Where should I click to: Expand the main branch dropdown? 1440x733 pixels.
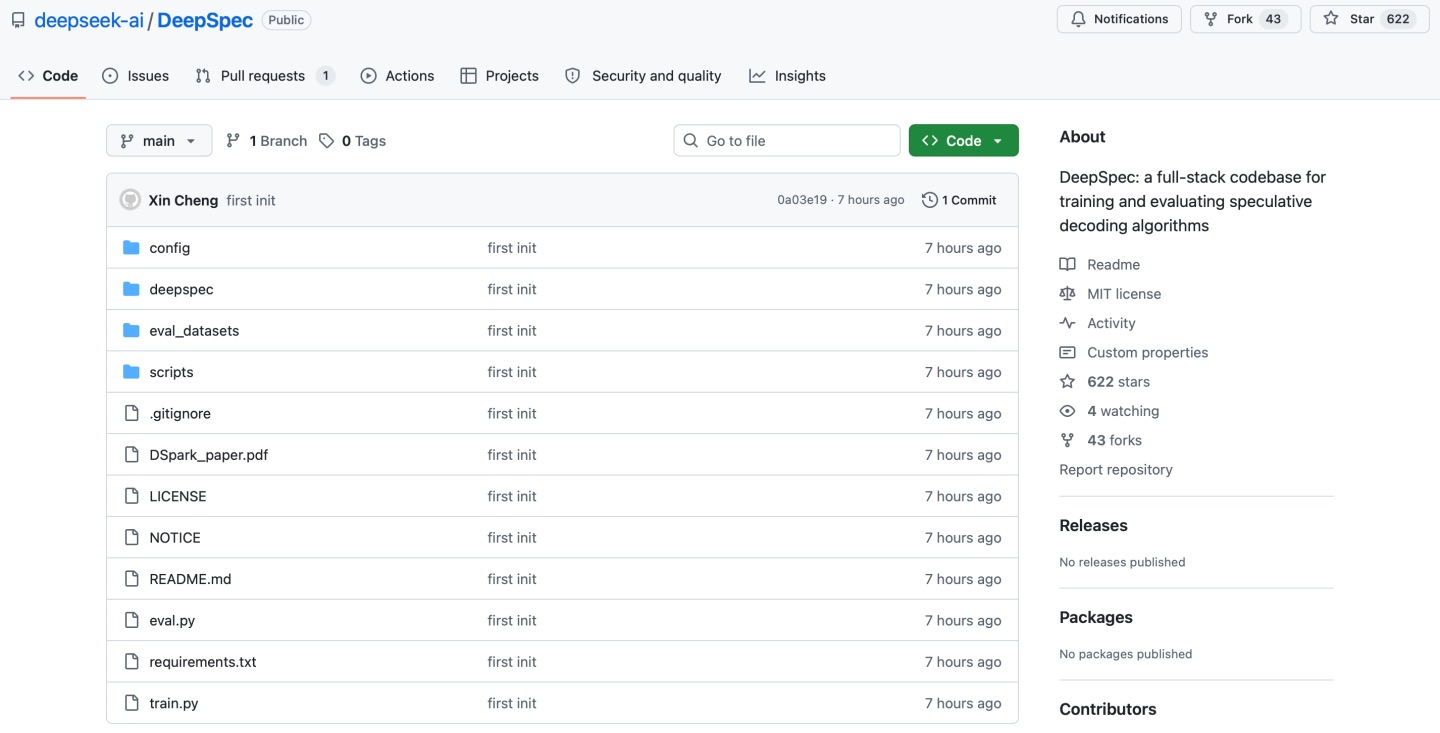click(159, 141)
